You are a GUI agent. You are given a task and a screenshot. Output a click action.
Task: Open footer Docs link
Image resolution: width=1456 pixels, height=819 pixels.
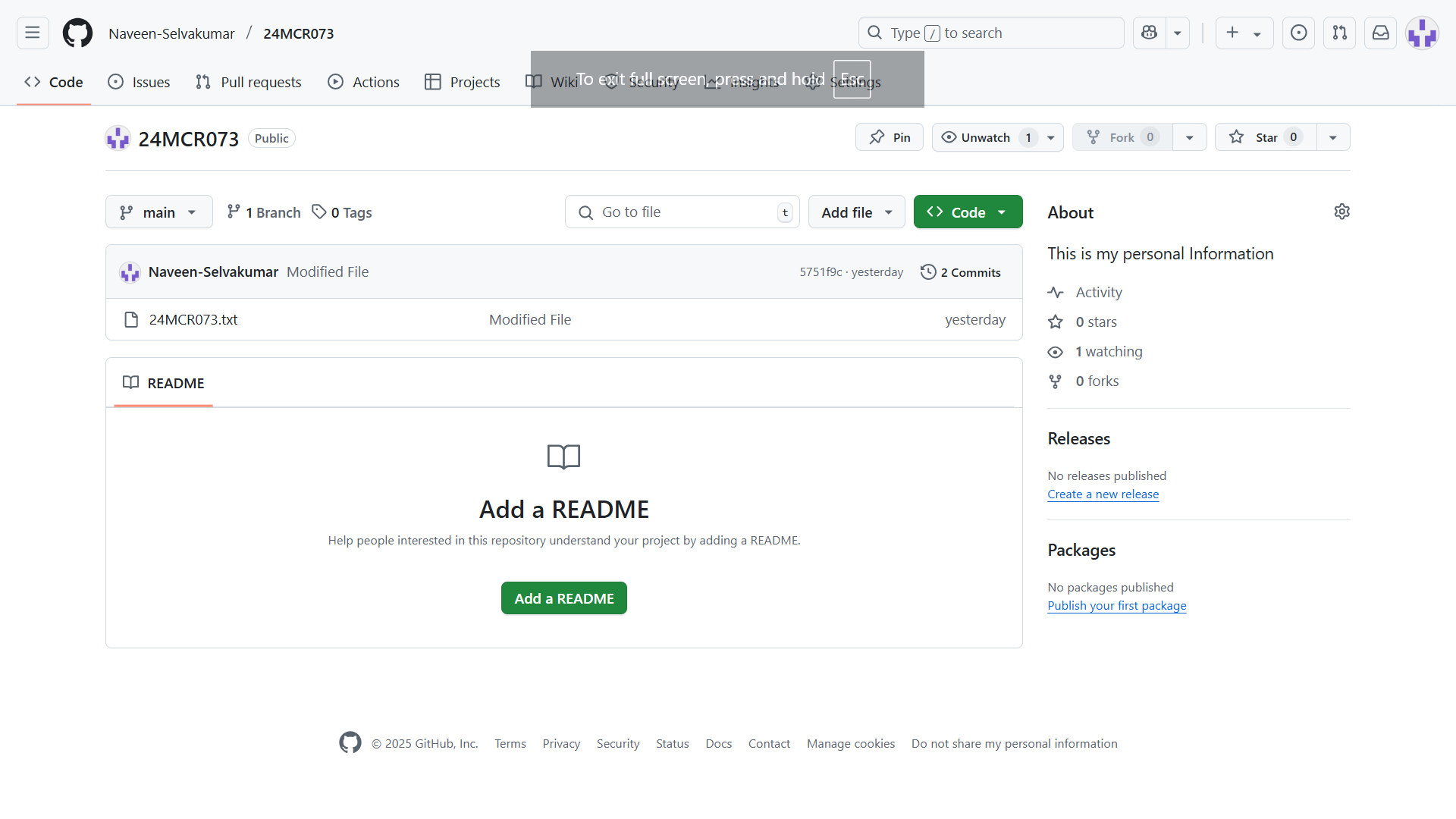pos(719,744)
